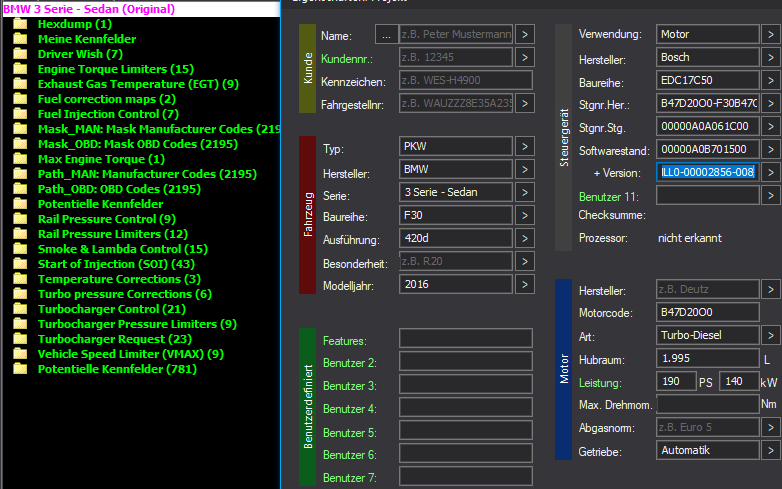This screenshot has height=489, width=782.
Task: Click folder icon of Turbo pressure Corrections
Action: point(20,294)
